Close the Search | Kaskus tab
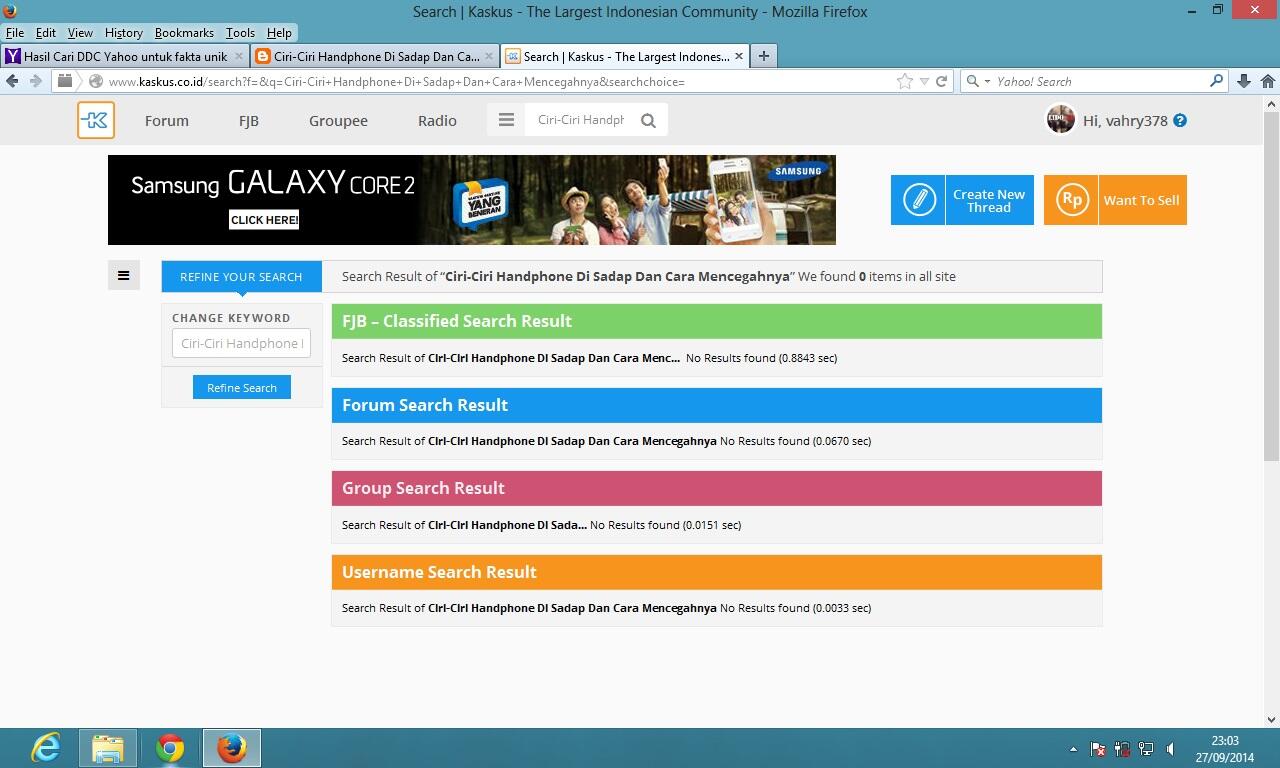The width and height of the screenshot is (1280, 768). (x=738, y=56)
